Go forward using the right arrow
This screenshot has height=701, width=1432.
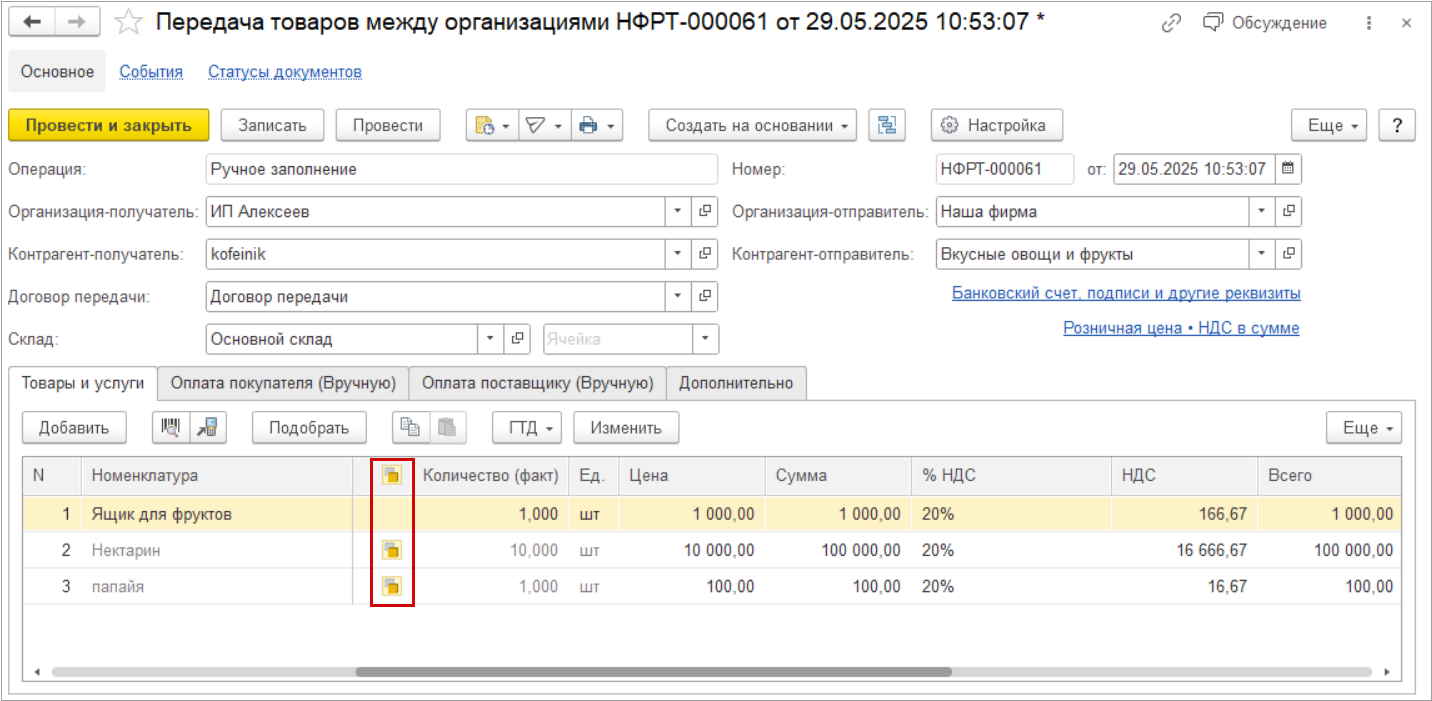pyautogui.click(x=76, y=21)
